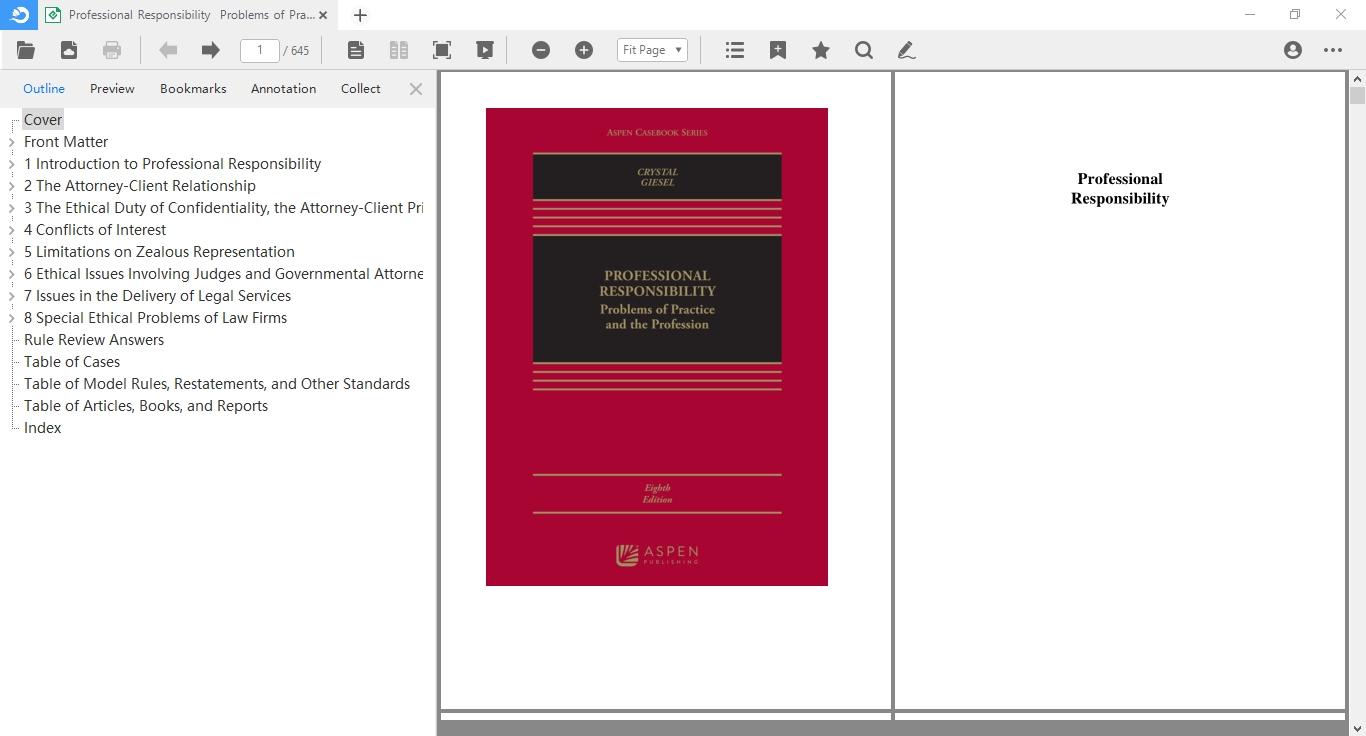Viewport: 1366px width, 736px height.
Task: Click the red book cover page
Action: click(x=657, y=347)
